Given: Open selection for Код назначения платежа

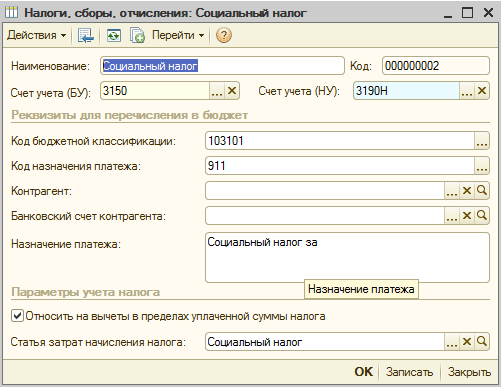Looking at the screenshot, I should [482, 166].
